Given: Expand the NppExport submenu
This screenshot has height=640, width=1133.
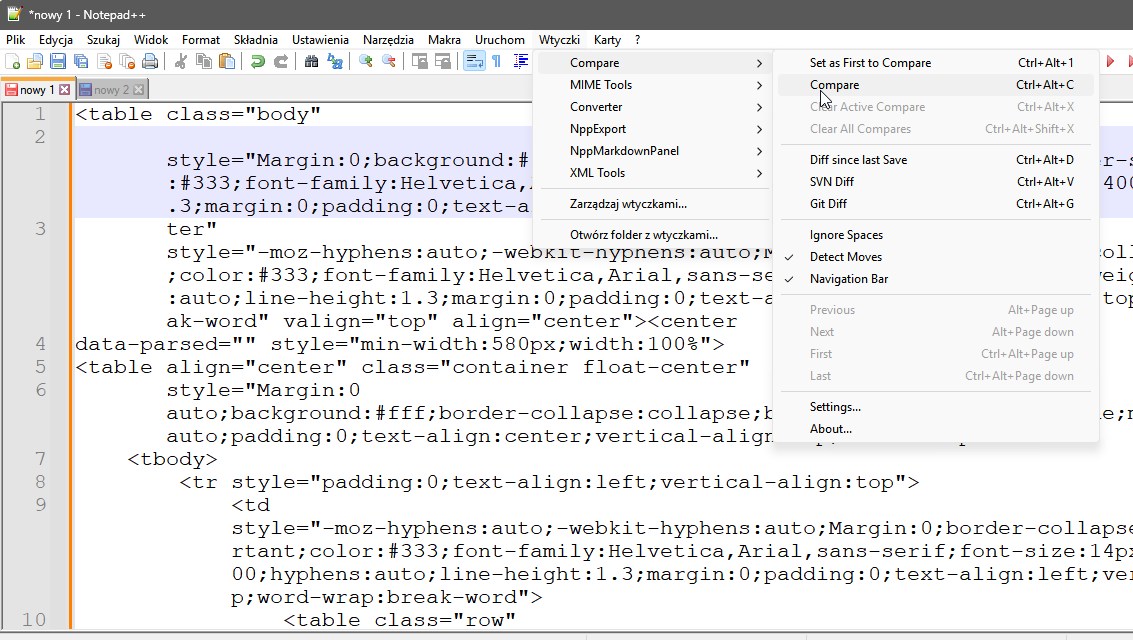Looking at the screenshot, I should tap(654, 129).
